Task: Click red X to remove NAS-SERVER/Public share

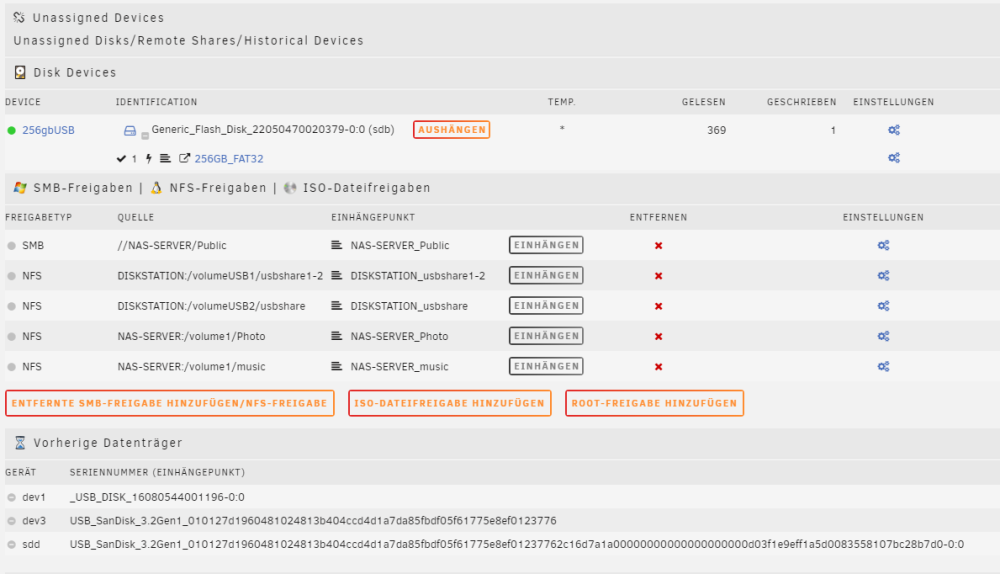Action: [658, 246]
